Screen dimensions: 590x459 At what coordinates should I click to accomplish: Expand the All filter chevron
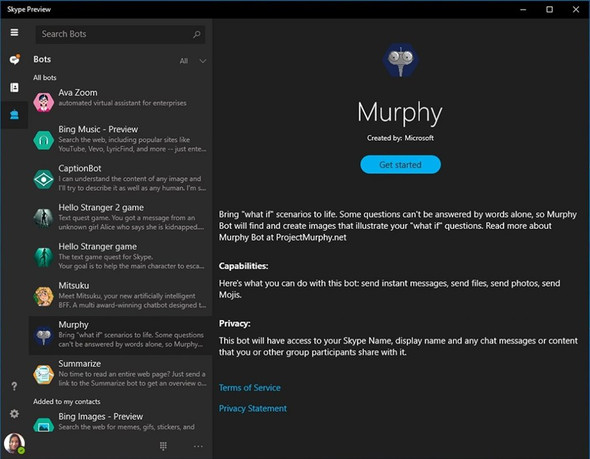[202, 61]
